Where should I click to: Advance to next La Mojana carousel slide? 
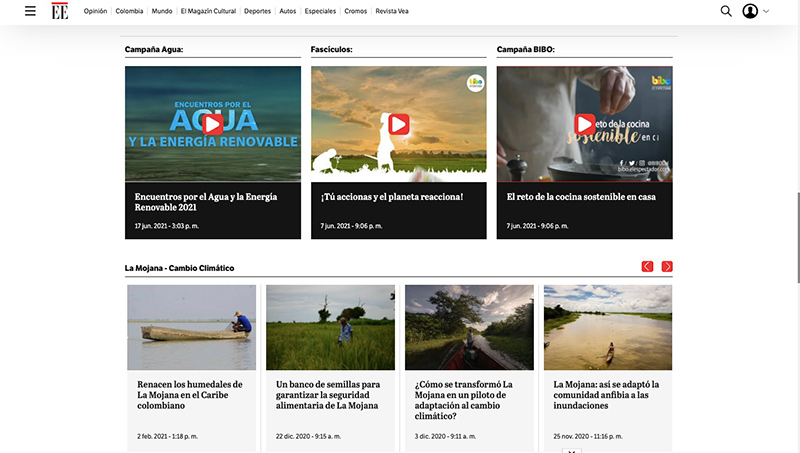(x=667, y=267)
